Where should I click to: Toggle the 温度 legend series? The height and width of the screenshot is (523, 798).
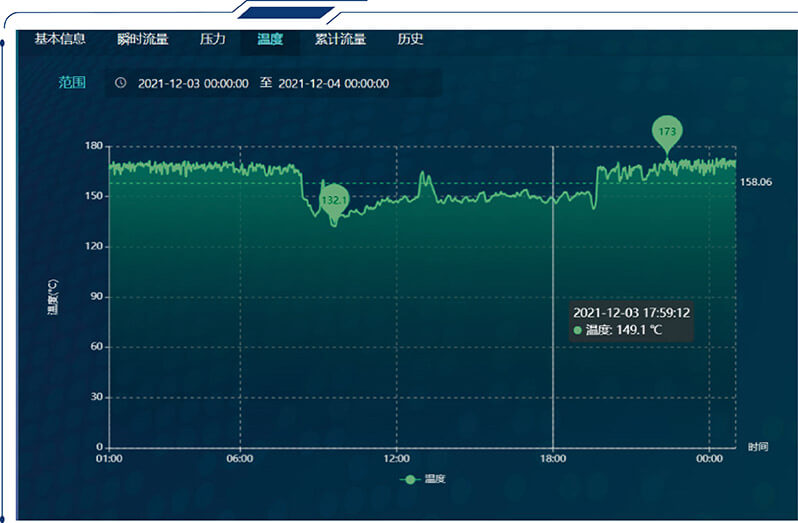click(x=423, y=479)
